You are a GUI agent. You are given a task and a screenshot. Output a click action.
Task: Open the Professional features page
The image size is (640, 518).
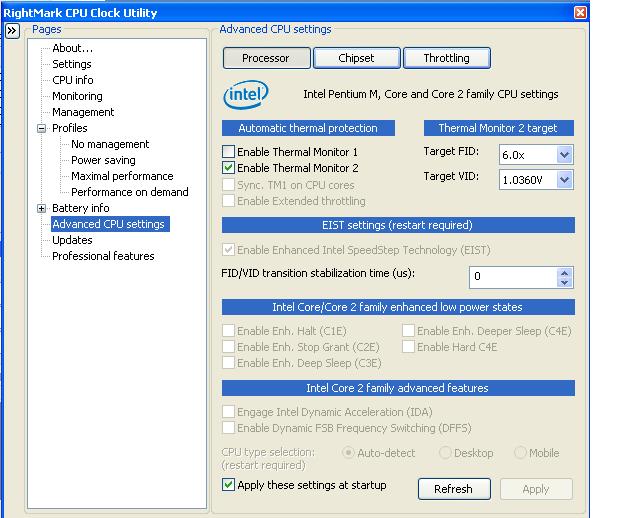click(103, 256)
